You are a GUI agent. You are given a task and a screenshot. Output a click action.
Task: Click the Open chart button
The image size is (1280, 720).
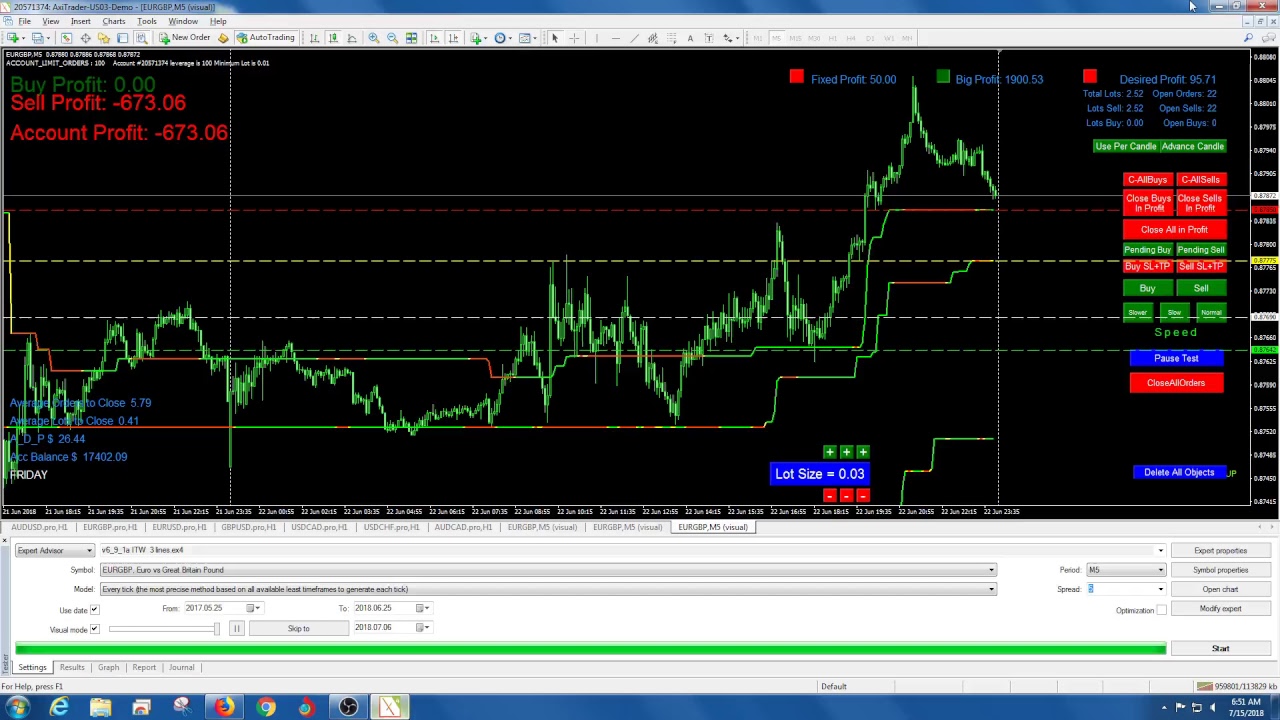coord(1220,589)
